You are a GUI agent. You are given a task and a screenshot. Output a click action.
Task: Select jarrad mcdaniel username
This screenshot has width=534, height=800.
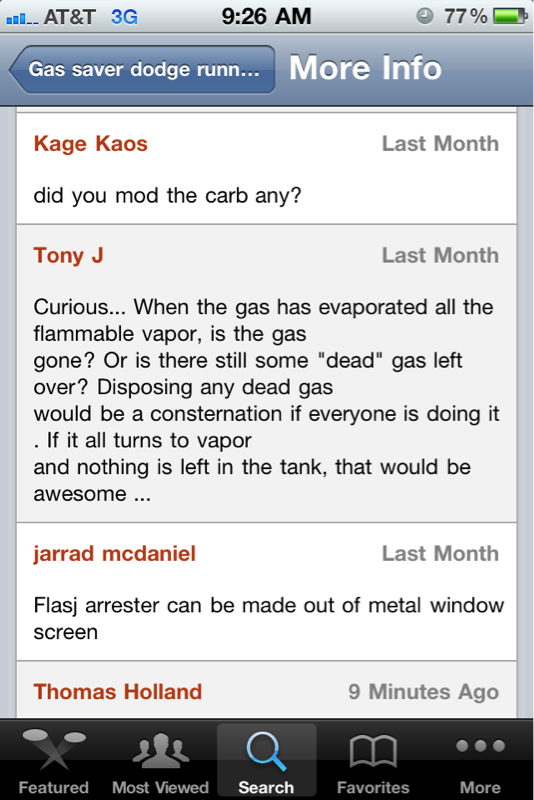pyautogui.click(x=115, y=554)
